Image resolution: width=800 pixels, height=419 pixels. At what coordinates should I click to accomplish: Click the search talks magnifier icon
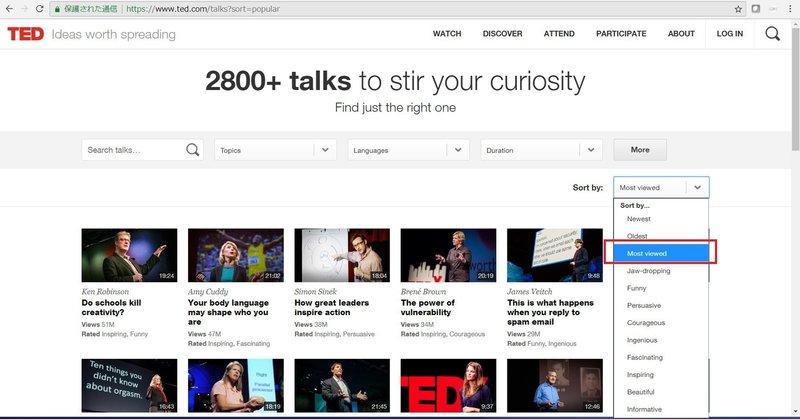192,150
